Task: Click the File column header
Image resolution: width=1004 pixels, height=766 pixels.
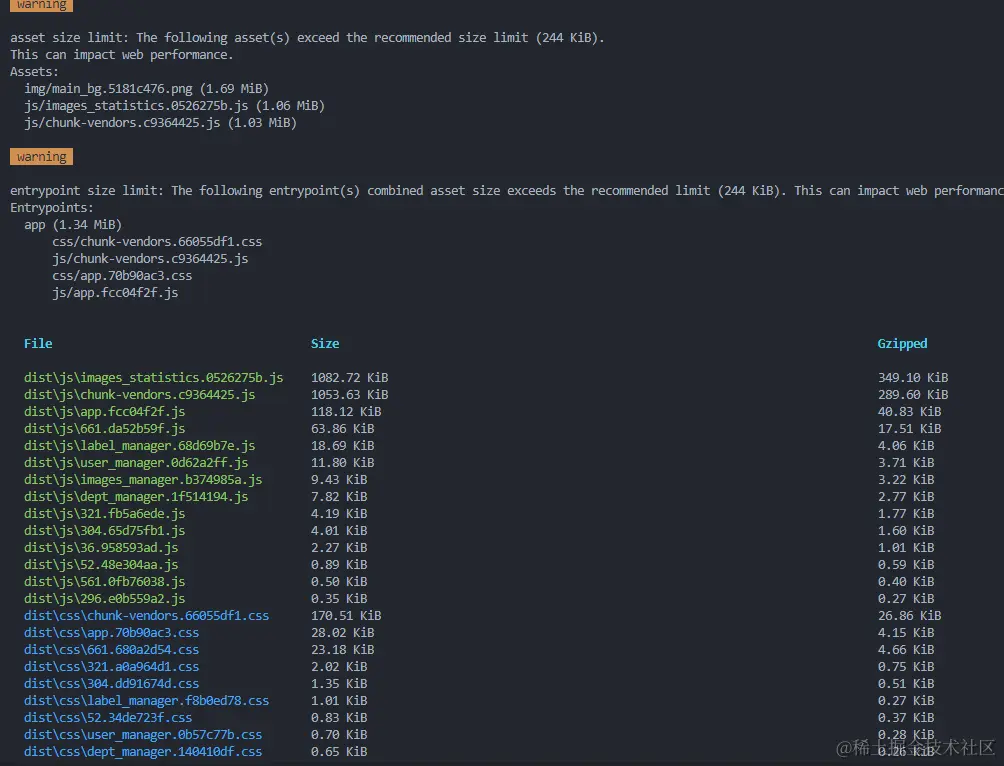Action: [38, 343]
